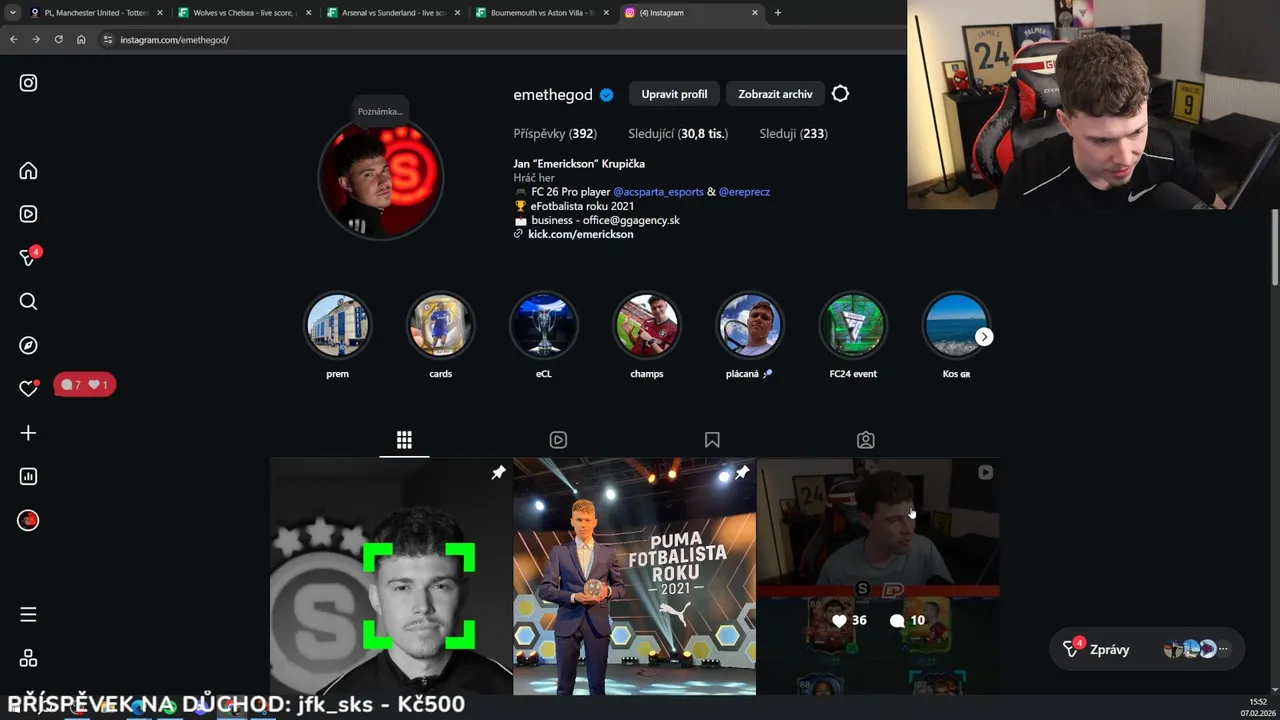
Task: Switch to the Saved bookmark tab
Action: [712, 440]
